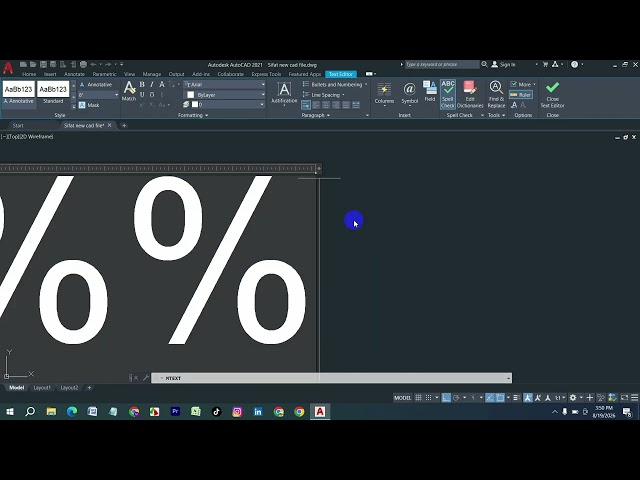Open the Justification tool
Screen dimensions: 640x480
coord(284,92)
